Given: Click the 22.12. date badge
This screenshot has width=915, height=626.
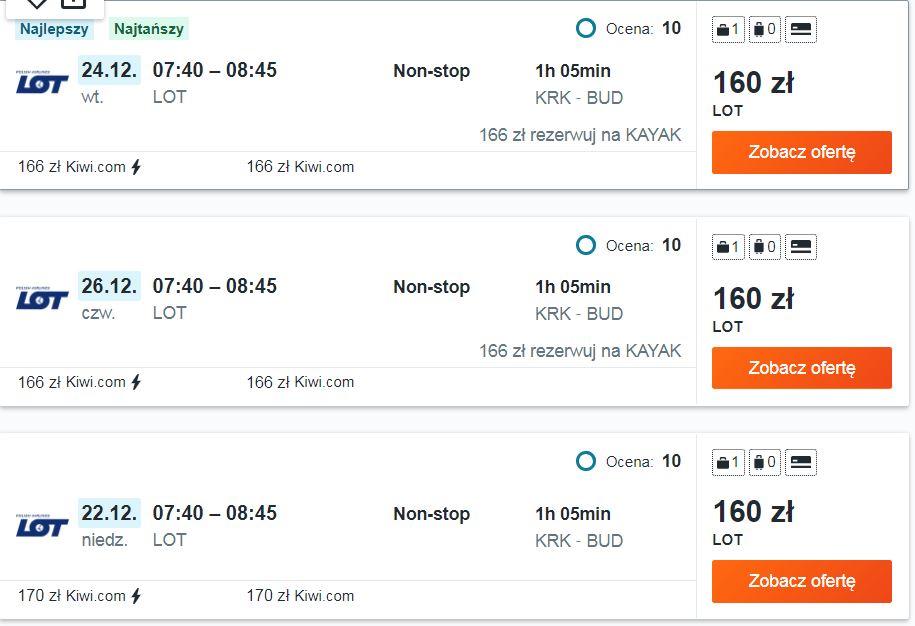Looking at the screenshot, I should (109, 513).
